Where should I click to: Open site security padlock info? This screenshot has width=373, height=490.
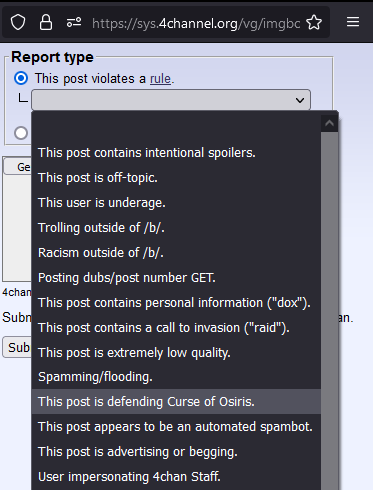tap(46, 23)
